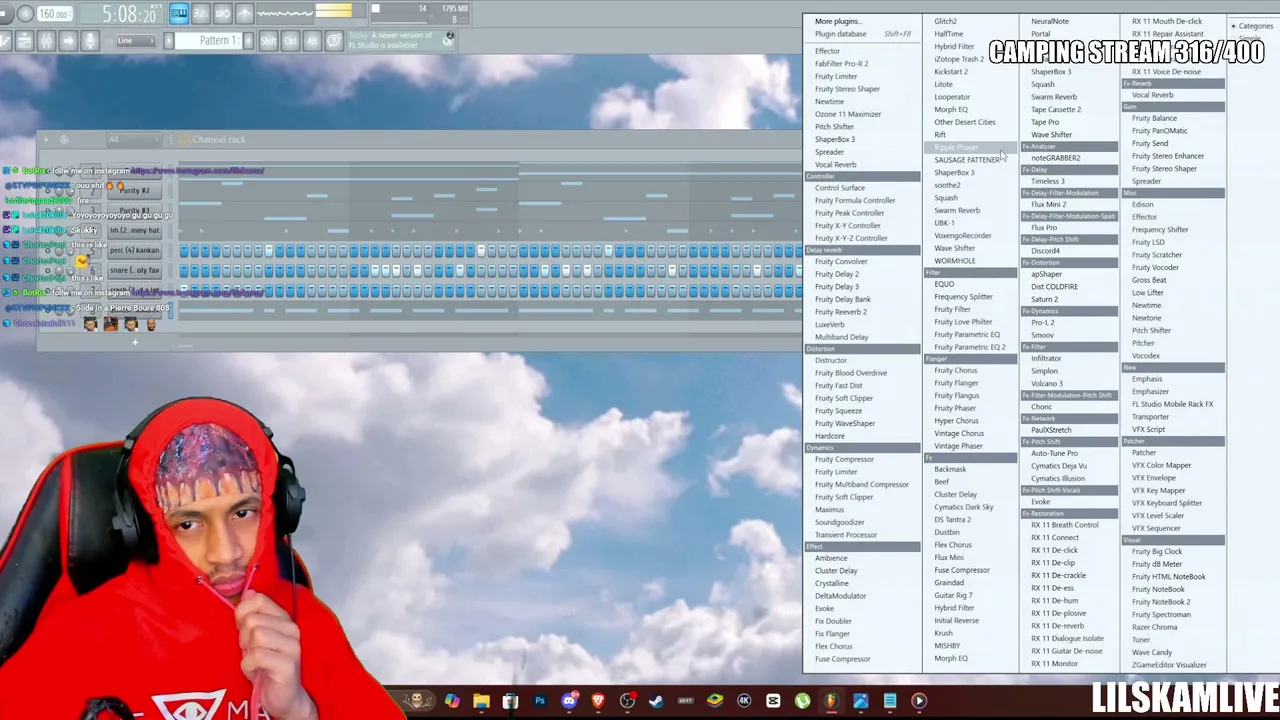Select Vocodex in the plugin menu
The height and width of the screenshot is (720, 1280).
1146,356
